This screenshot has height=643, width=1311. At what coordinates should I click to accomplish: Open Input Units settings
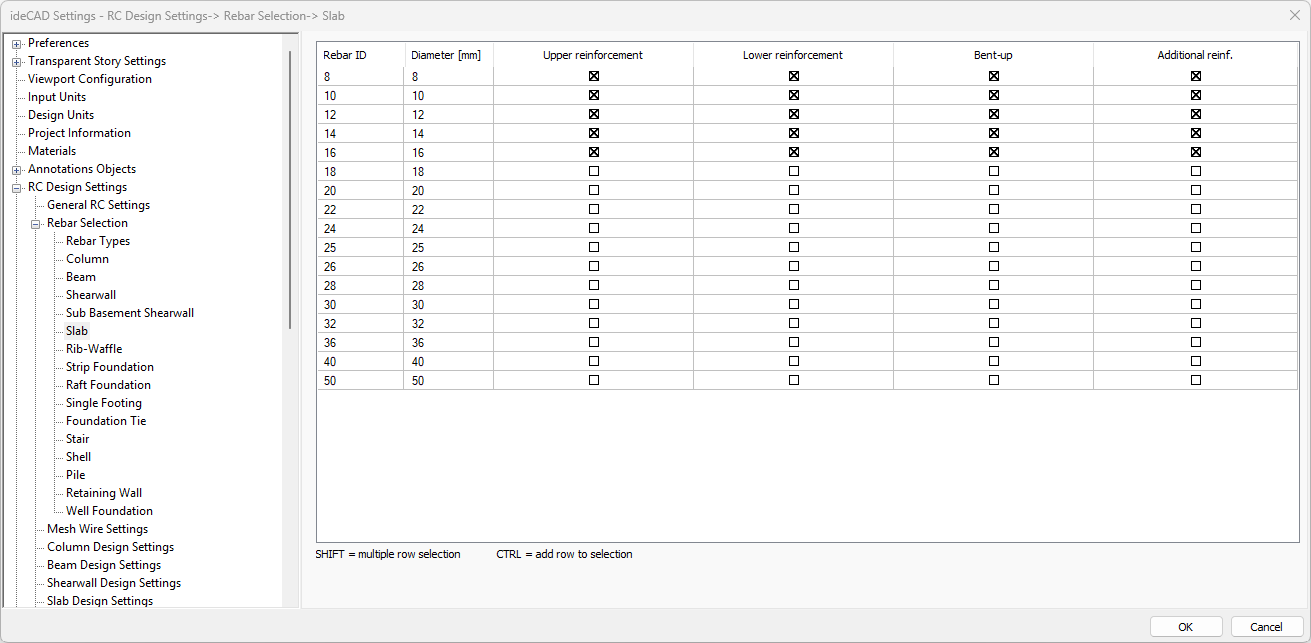pyautogui.click(x=57, y=97)
